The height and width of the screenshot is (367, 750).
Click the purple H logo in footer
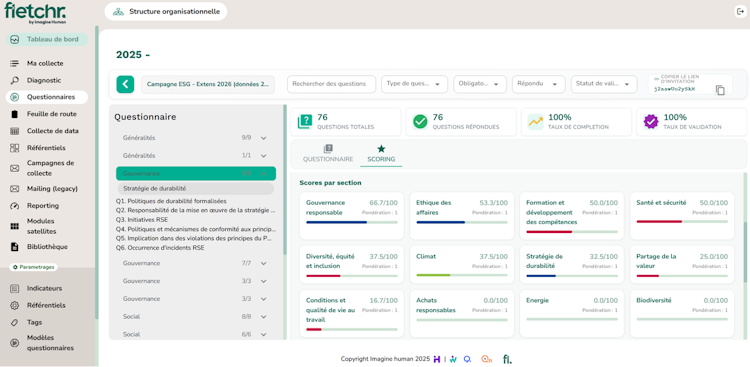(437, 359)
